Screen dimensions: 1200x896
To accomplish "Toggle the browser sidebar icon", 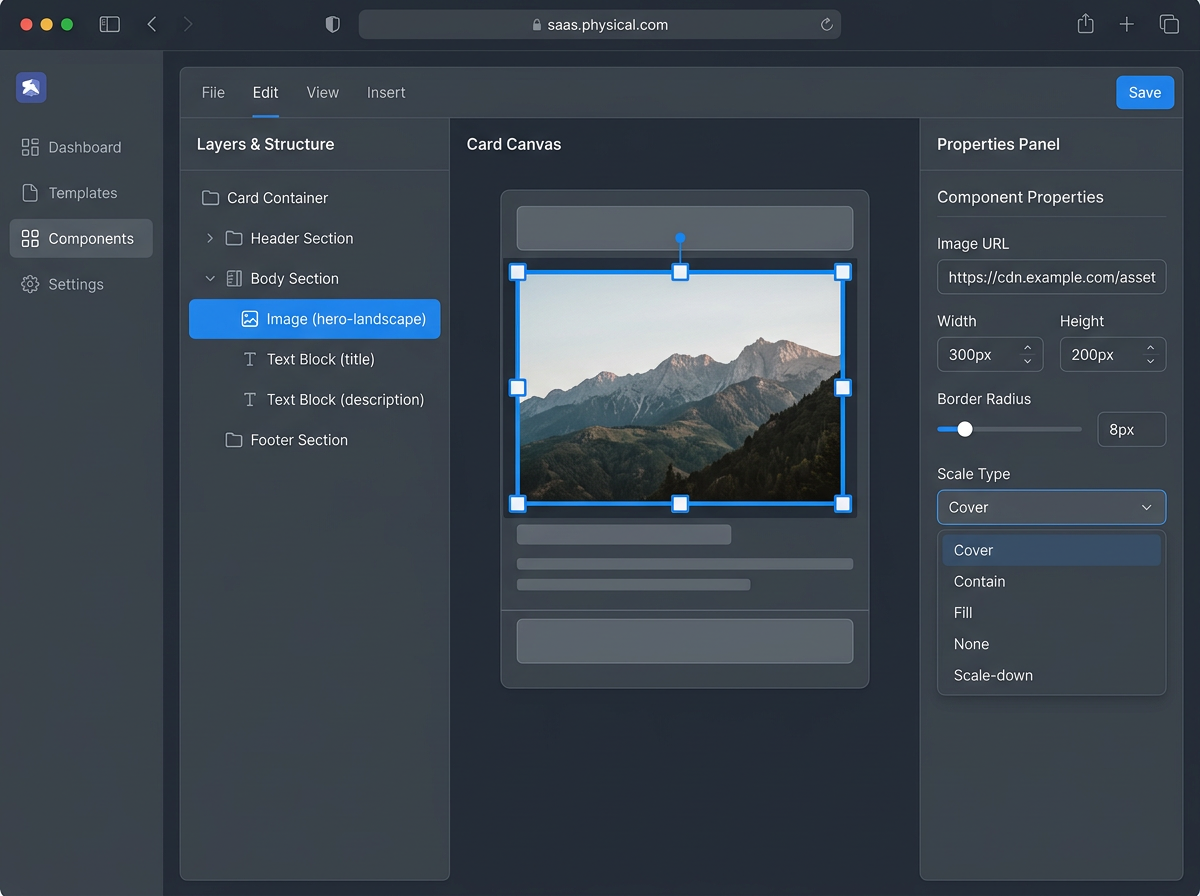I will pyautogui.click(x=110, y=24).
